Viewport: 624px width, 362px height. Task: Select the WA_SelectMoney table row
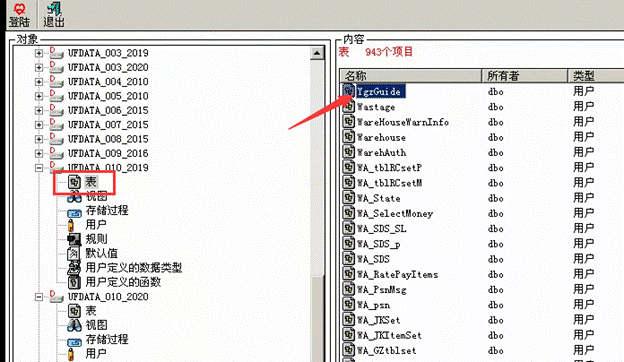[x=395, y=214]
